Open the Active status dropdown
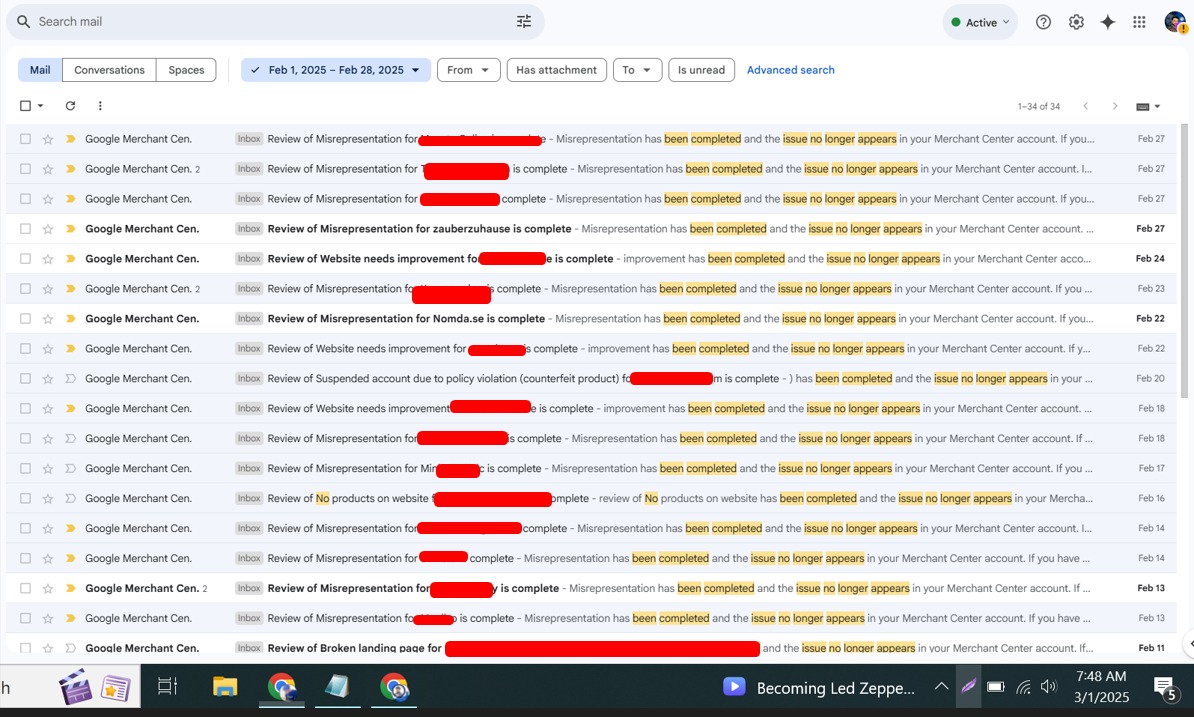The image size is (1194, 717). coord(980,22)
